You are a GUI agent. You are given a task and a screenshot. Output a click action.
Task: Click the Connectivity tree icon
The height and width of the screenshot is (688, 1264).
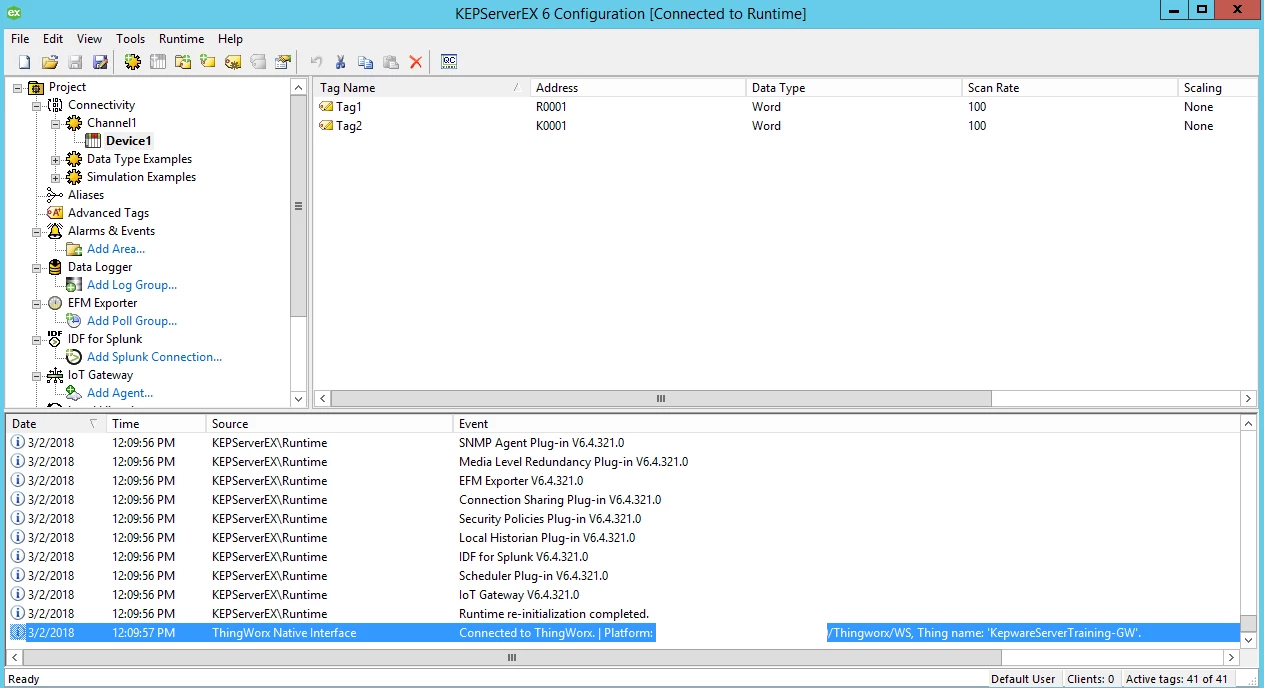pyautogui.click(x=55, y=105)
